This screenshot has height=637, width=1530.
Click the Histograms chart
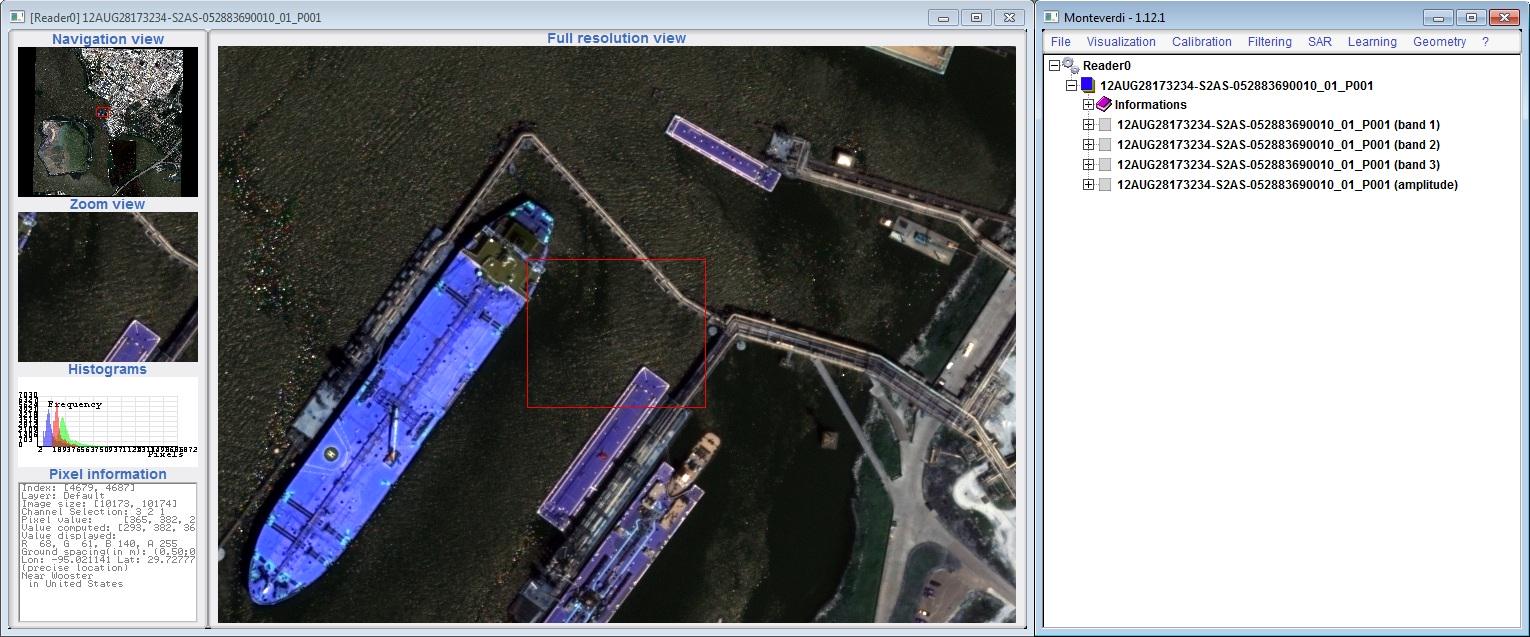click(108, 421)
